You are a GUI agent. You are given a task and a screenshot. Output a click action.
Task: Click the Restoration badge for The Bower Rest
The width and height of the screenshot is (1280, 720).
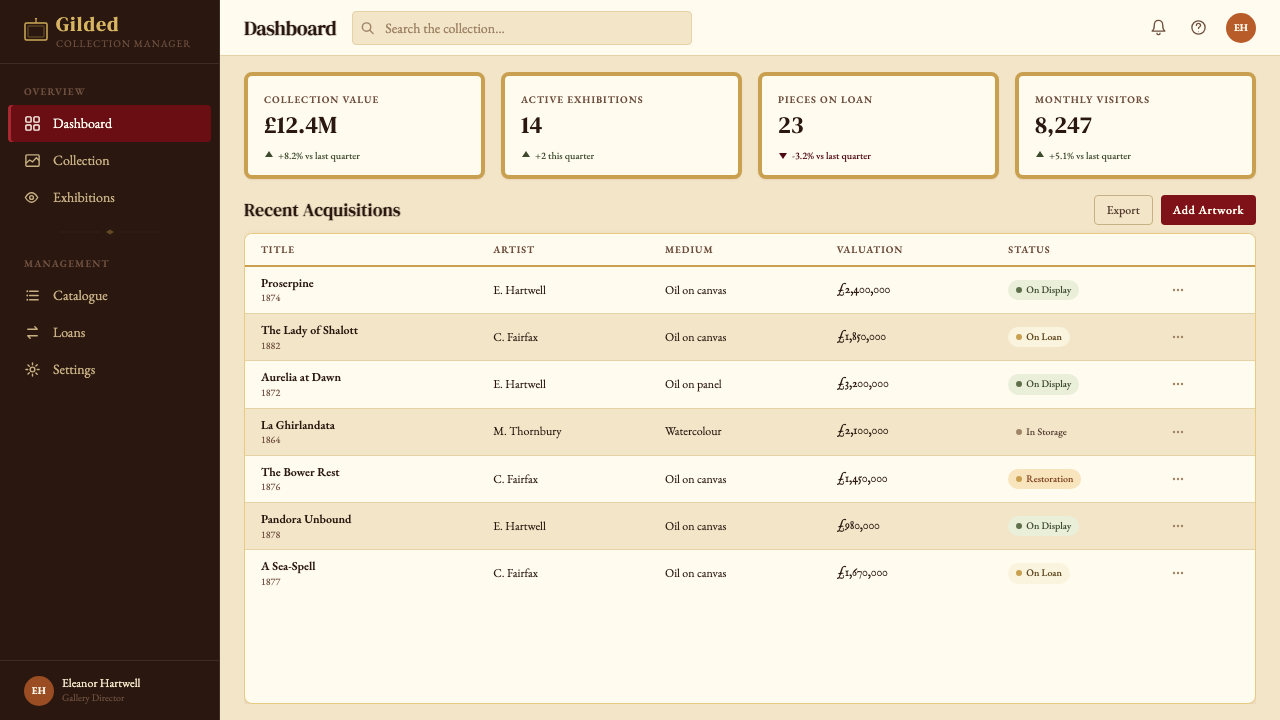click(1044, 479)
